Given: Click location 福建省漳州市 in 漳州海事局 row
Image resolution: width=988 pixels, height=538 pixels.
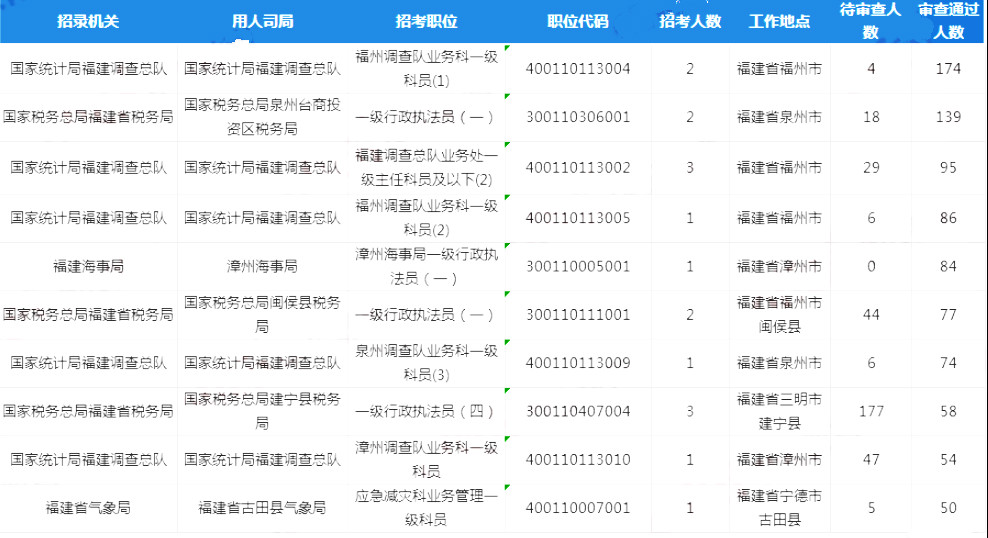Looking at the screenshot, I should click(x=779, y=266).
